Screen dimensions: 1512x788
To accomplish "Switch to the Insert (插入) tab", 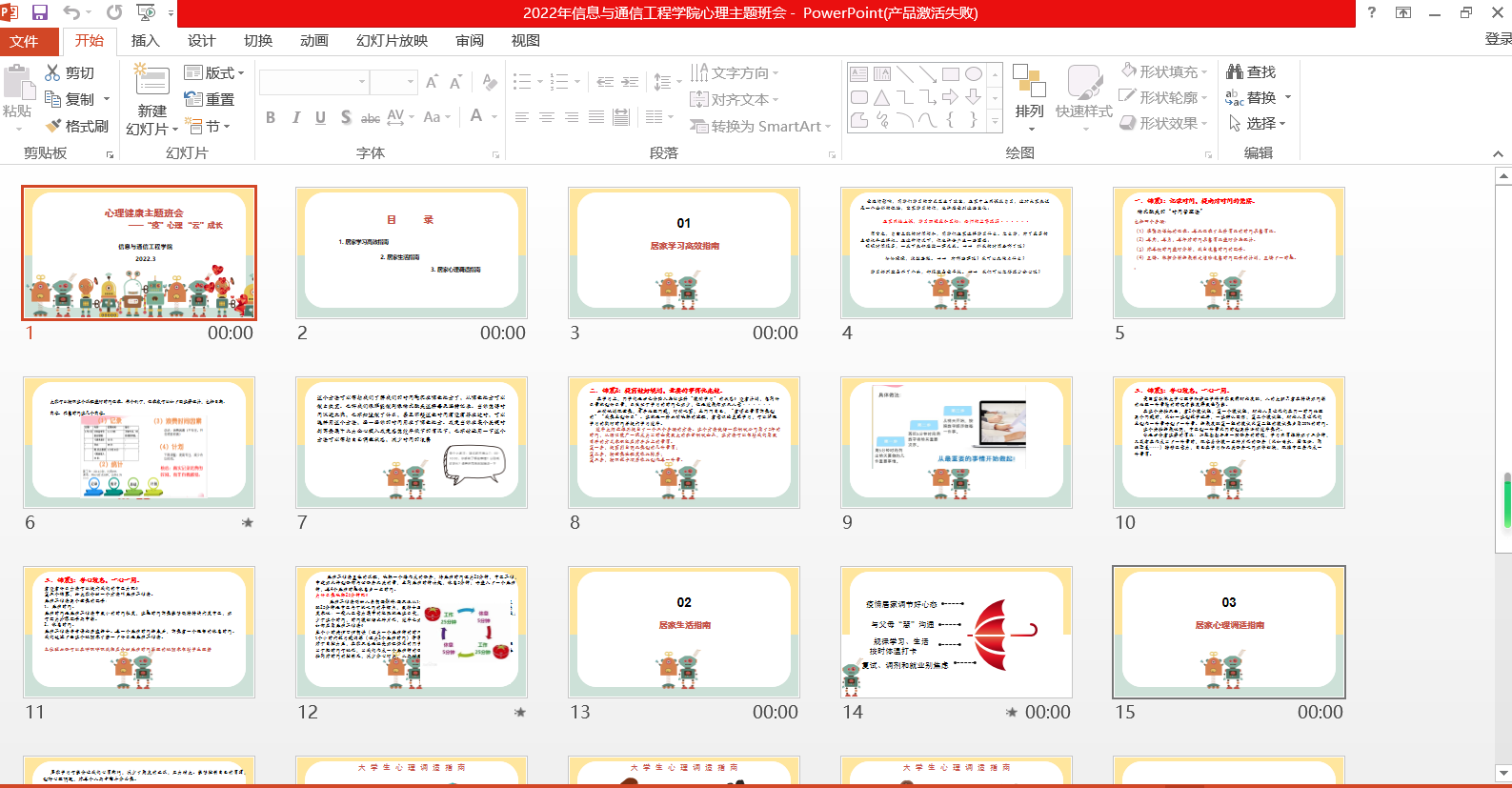I will (145, 40).
